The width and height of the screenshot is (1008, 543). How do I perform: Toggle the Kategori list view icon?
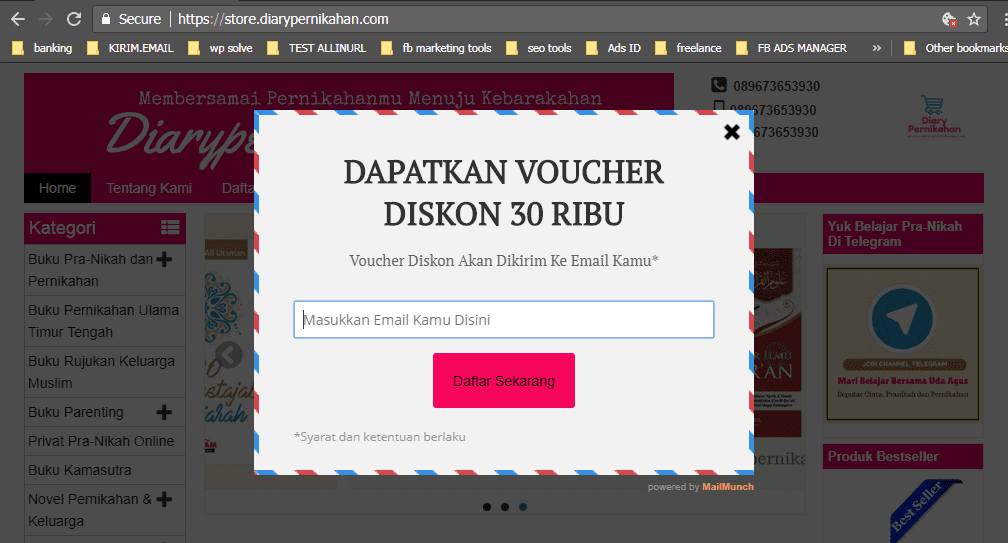tap(169, 228)
